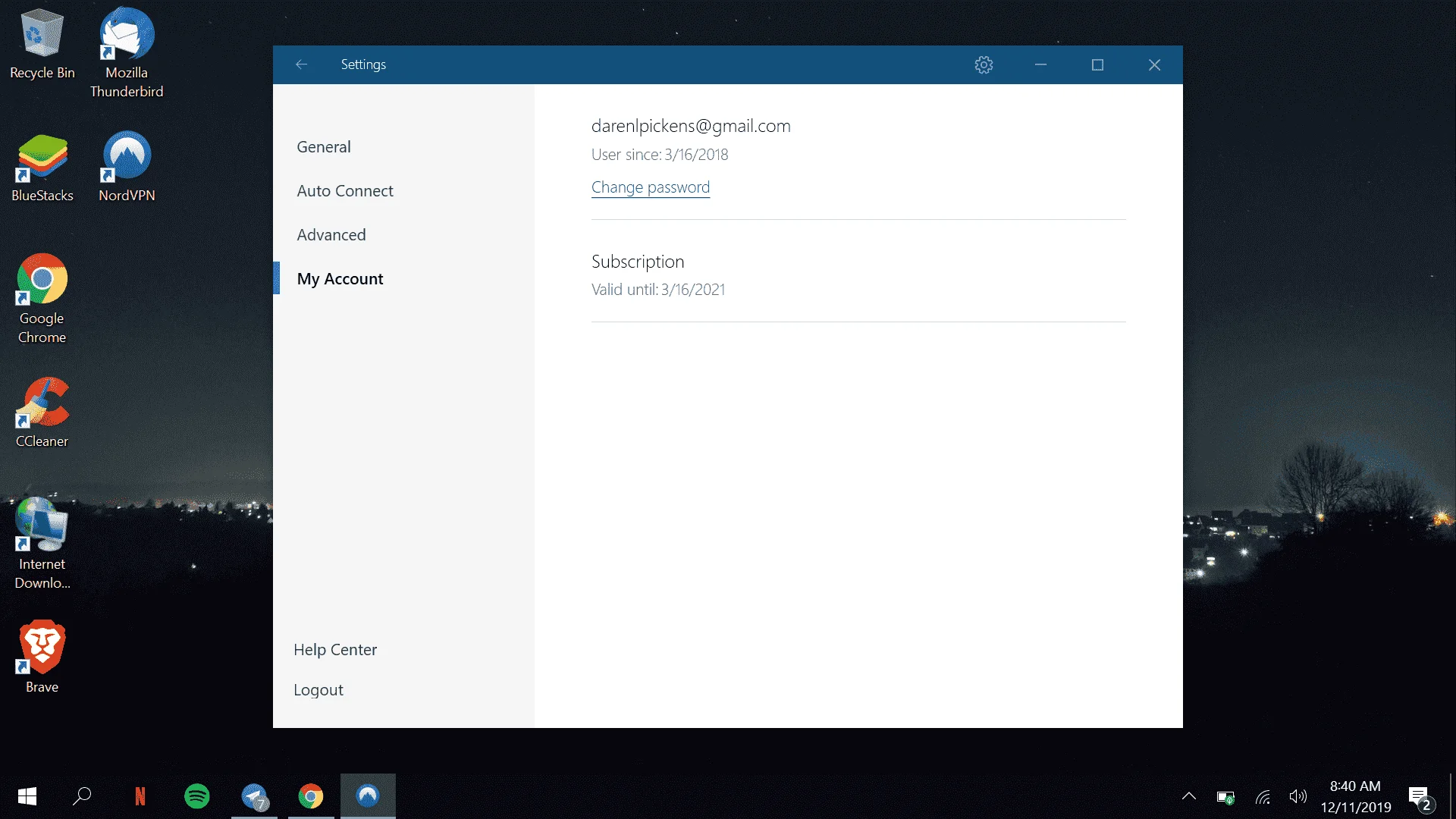Select the My Account section
This screenshot has width=1456, height=819.
[x=340, y=279]
